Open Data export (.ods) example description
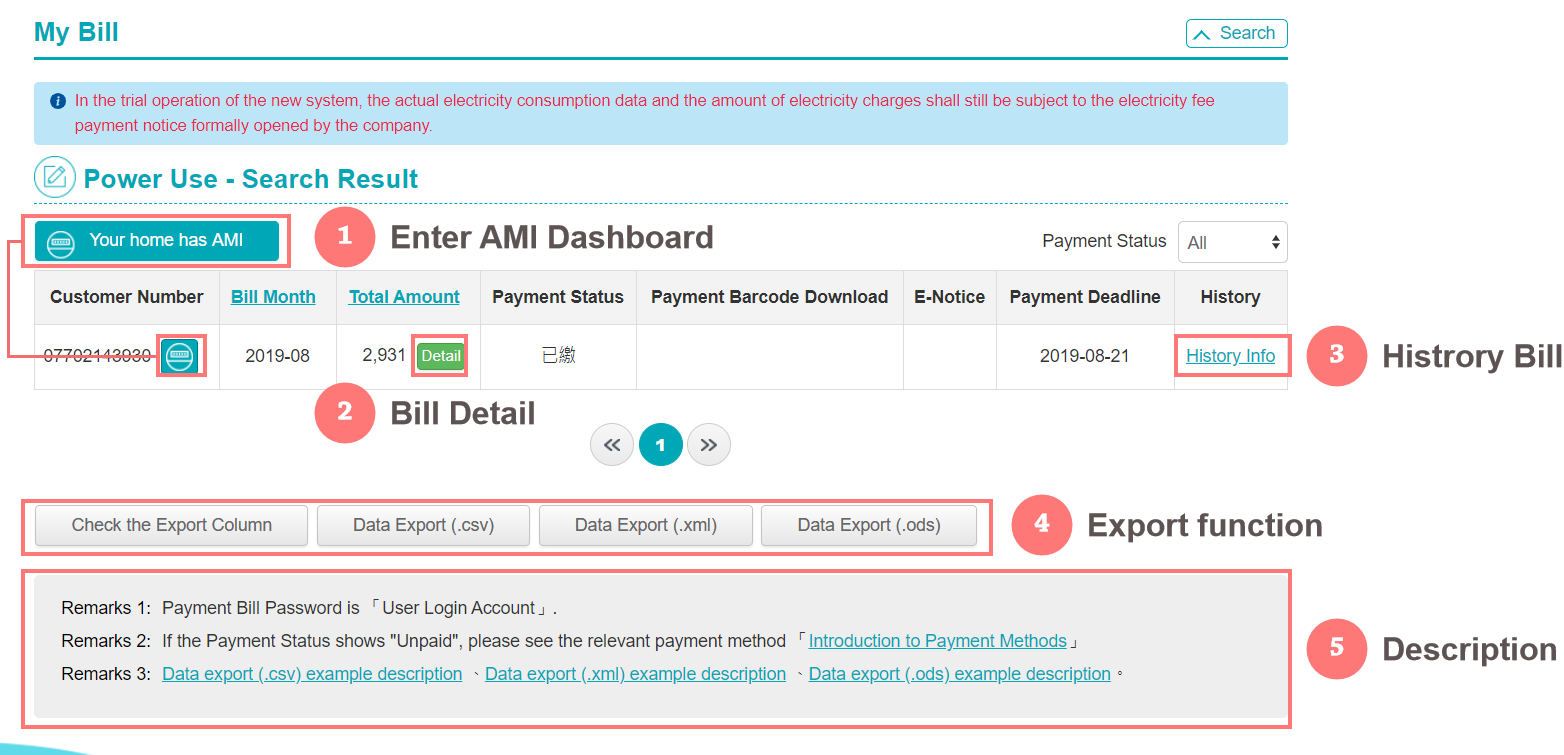Viewport: 1564px width, 755px height. click(959, 674)
